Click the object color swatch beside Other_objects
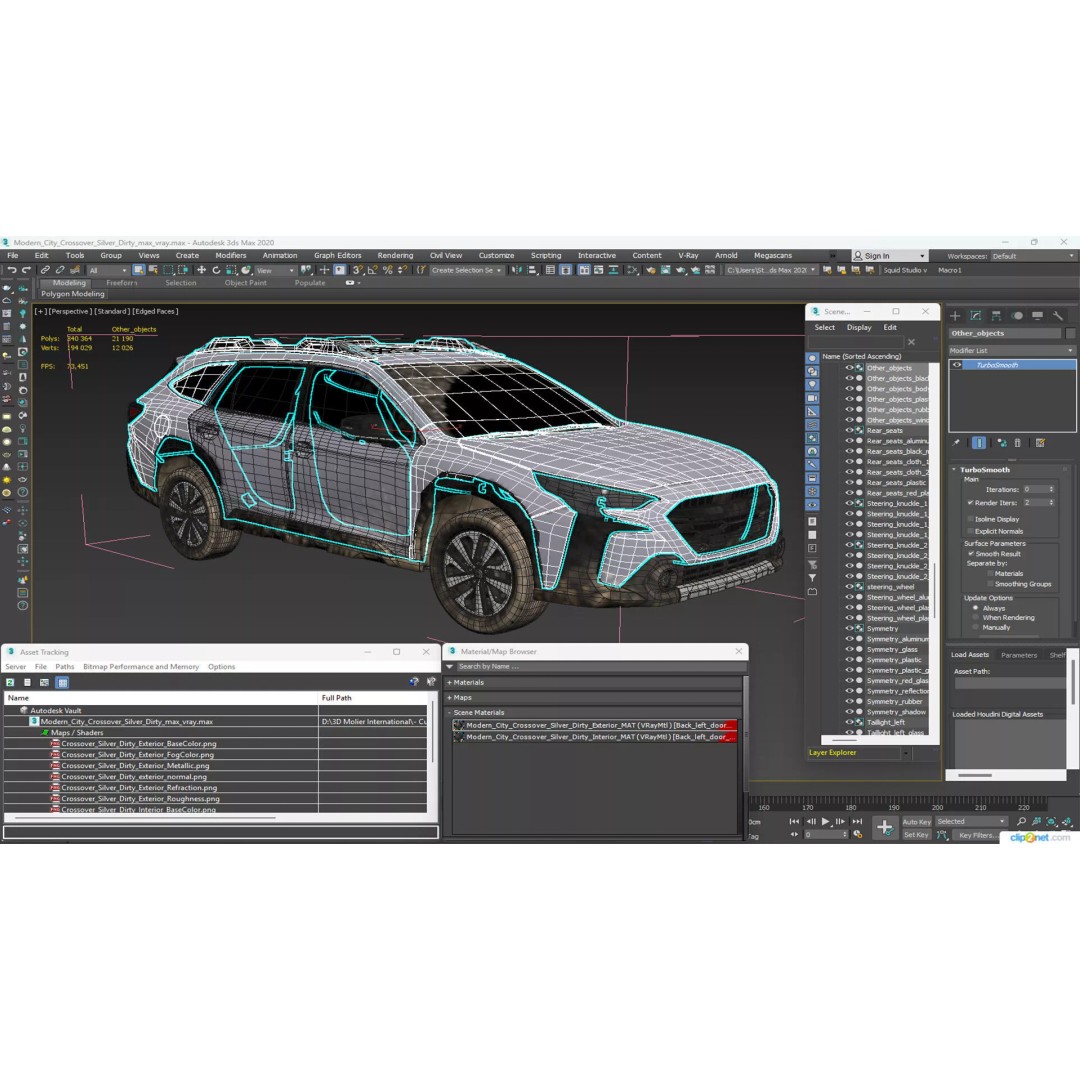This screenshot has width=1080, height=1080. (1070, 333)
